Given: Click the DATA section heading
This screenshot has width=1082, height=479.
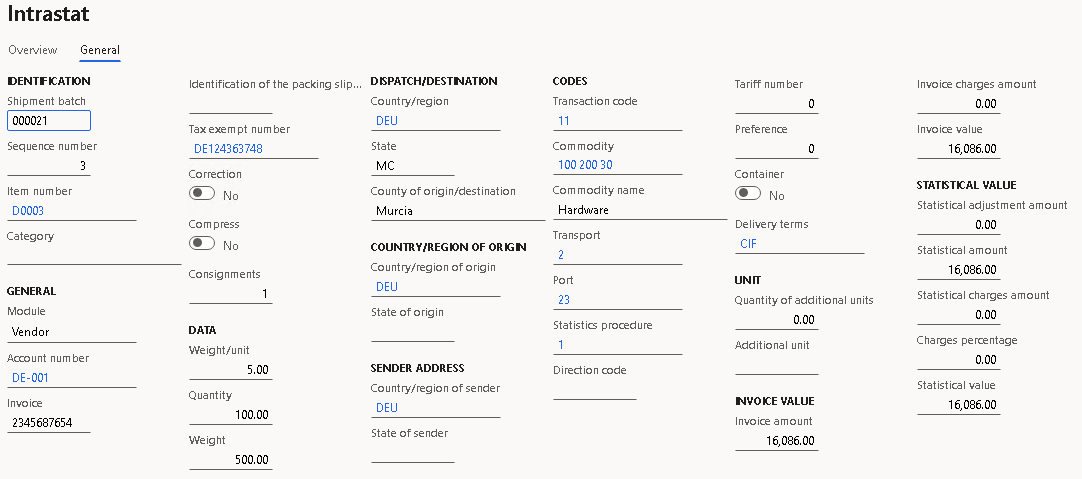Looking at the screenshot, I should [x=202, y=330].
